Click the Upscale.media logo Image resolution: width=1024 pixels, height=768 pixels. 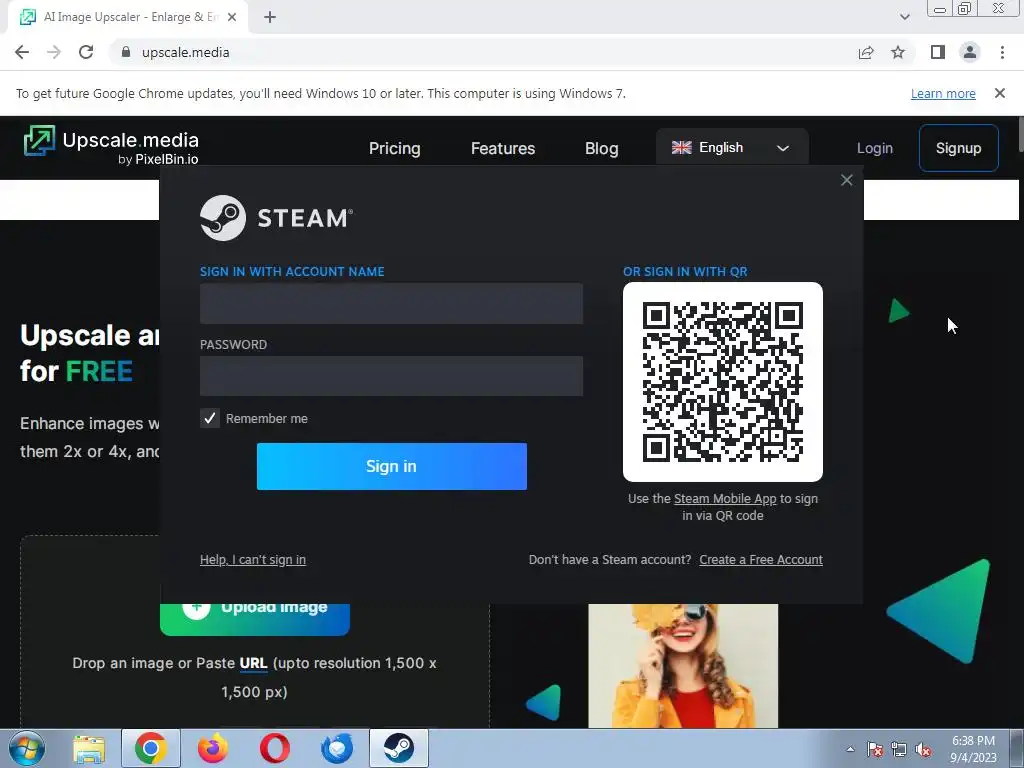(111, 146)
